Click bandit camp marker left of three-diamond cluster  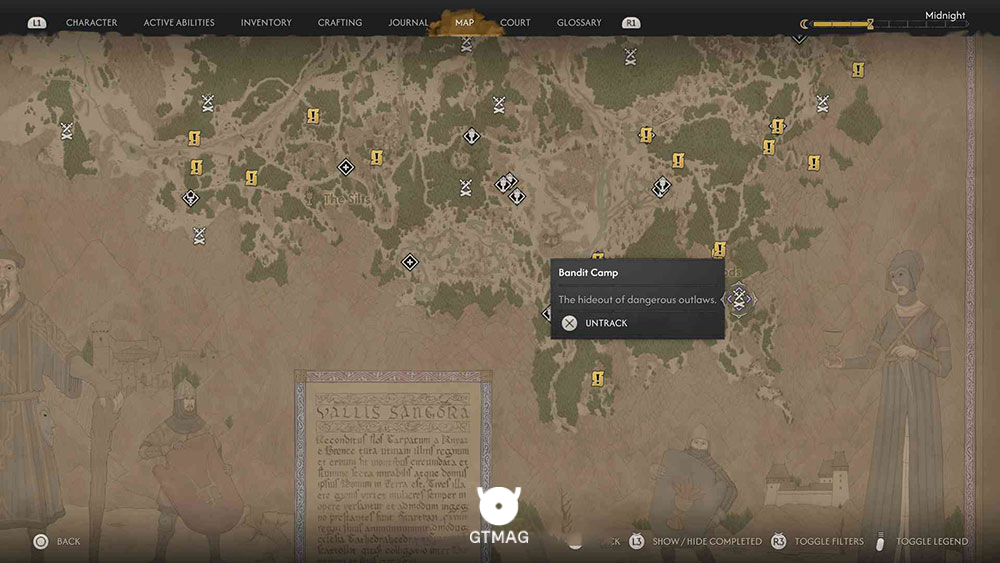click(466, 187)
